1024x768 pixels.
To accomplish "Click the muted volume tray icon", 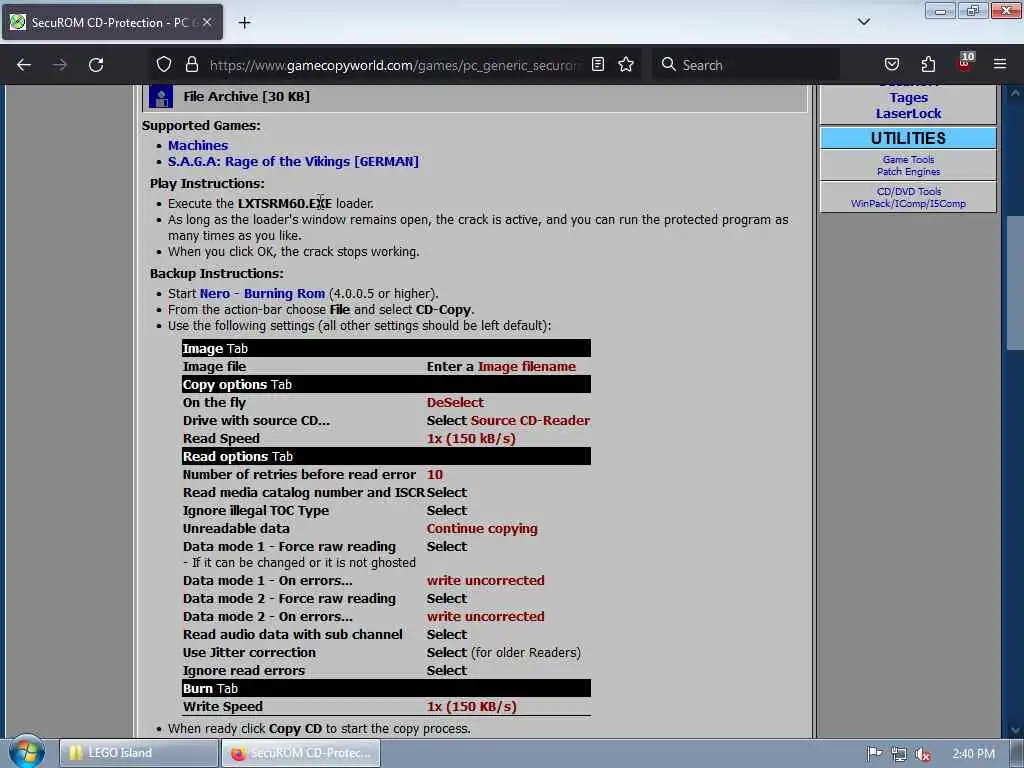I will pos(923,754).
